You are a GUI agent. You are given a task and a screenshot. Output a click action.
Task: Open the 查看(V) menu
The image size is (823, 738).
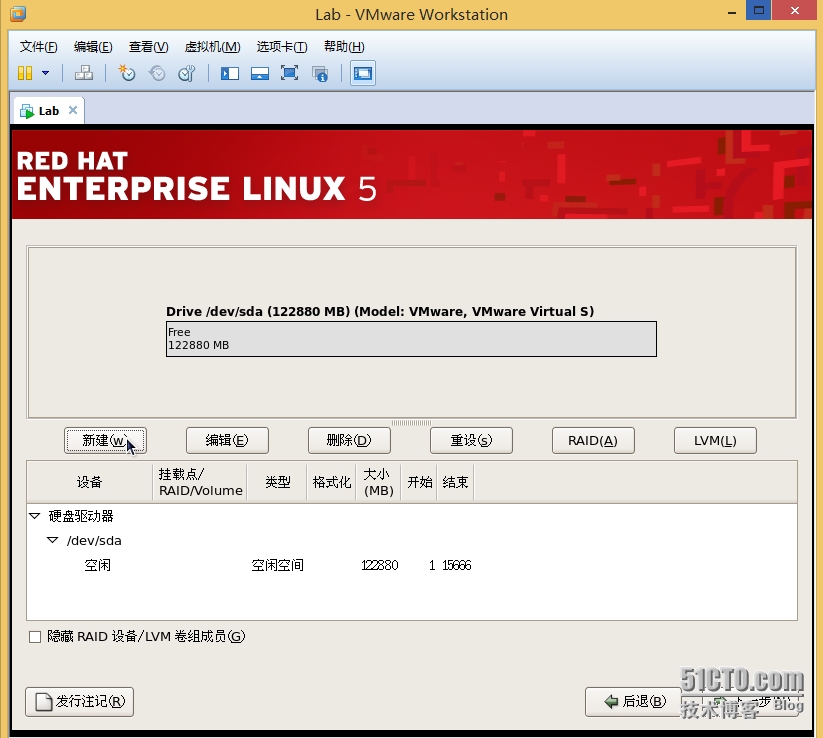149,47
